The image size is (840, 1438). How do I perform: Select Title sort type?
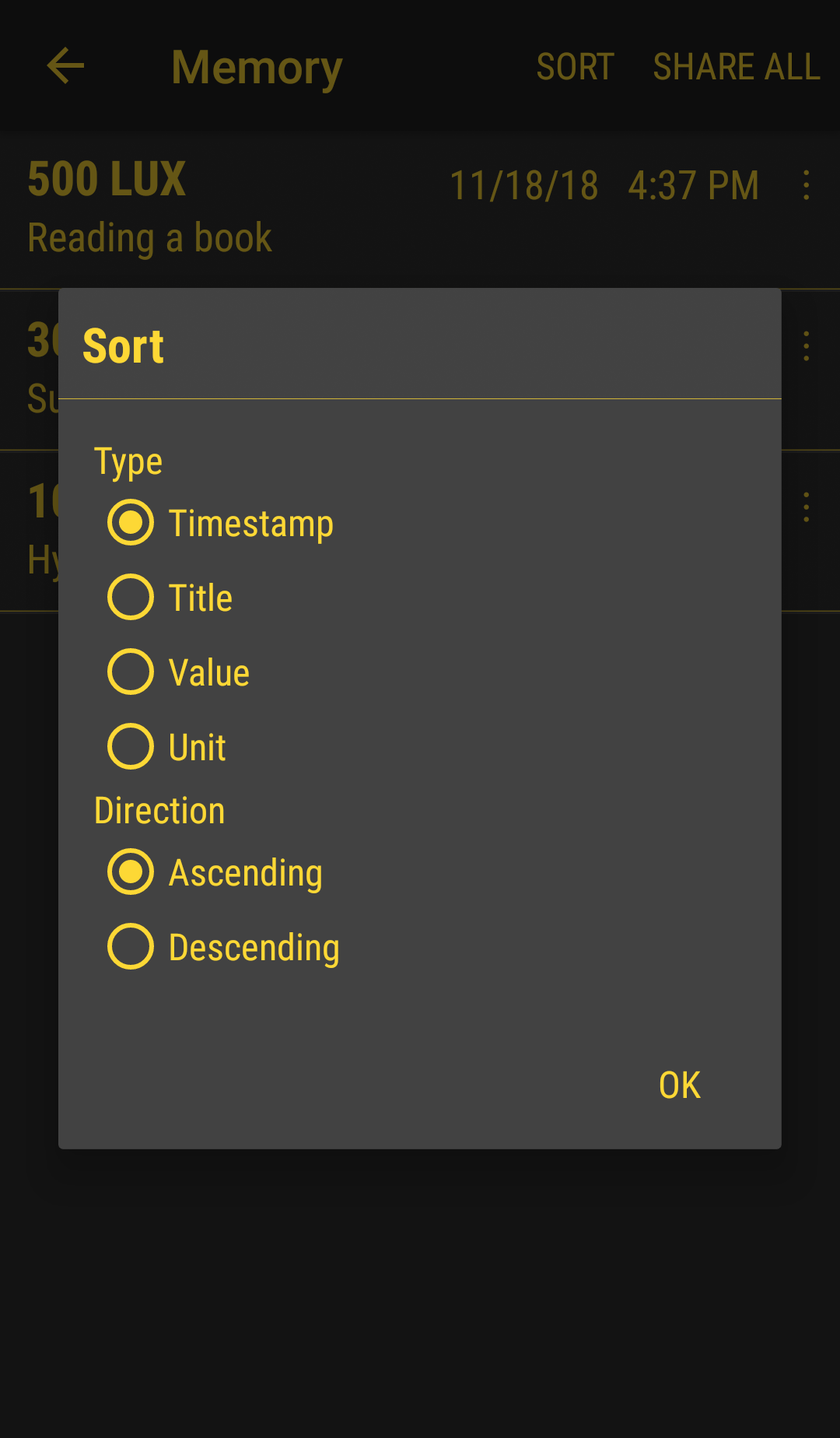coord(131,597)
